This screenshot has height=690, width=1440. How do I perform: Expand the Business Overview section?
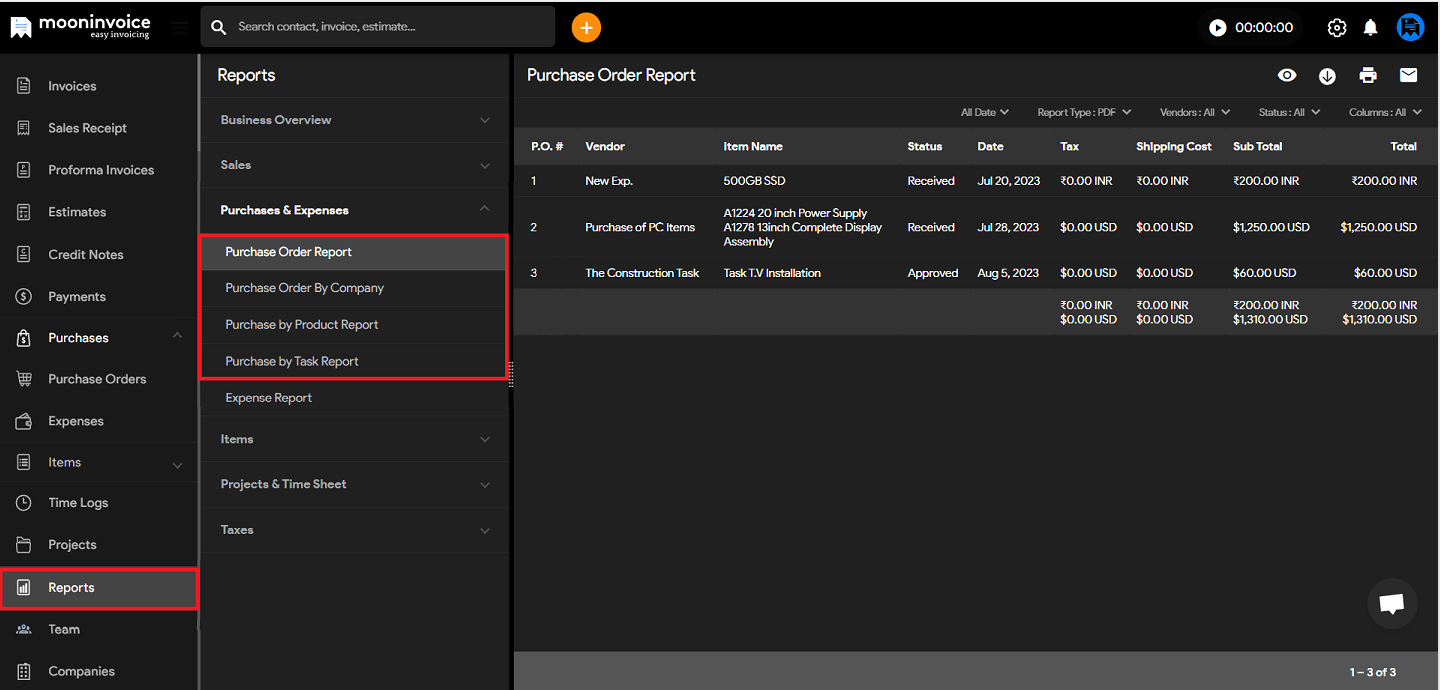[x=354, y=120]
